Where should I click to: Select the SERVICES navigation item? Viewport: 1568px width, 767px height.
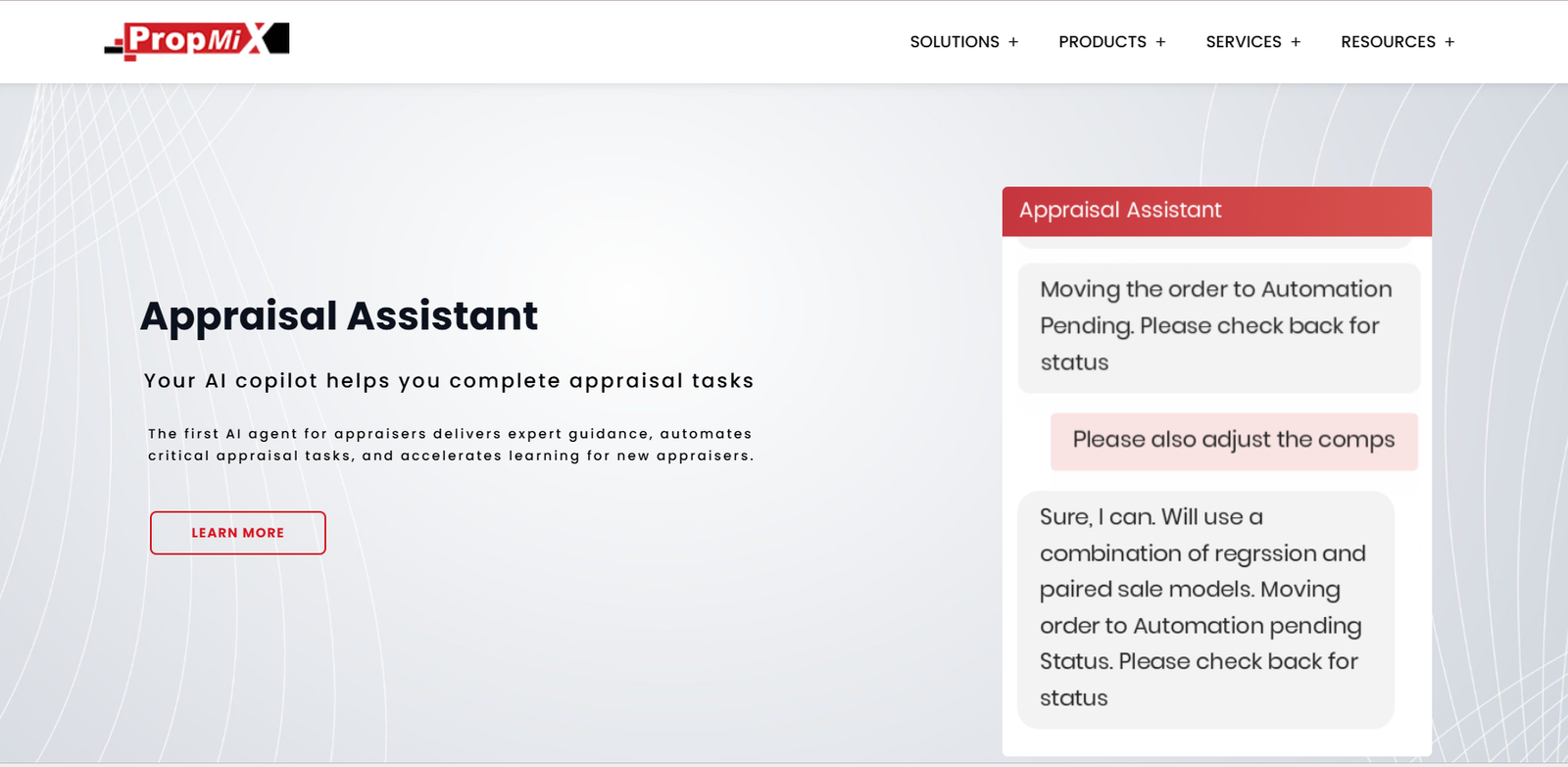(1243, 42)
